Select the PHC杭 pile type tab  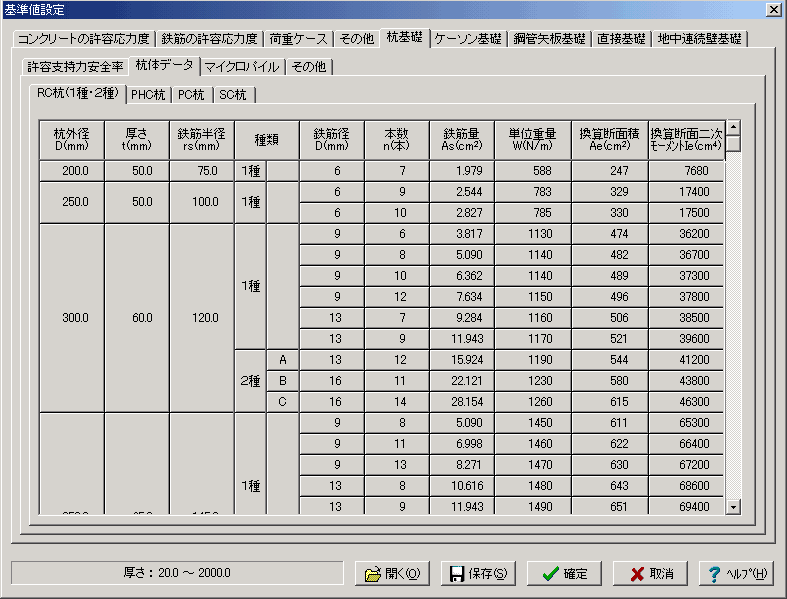tap(148, 95)
